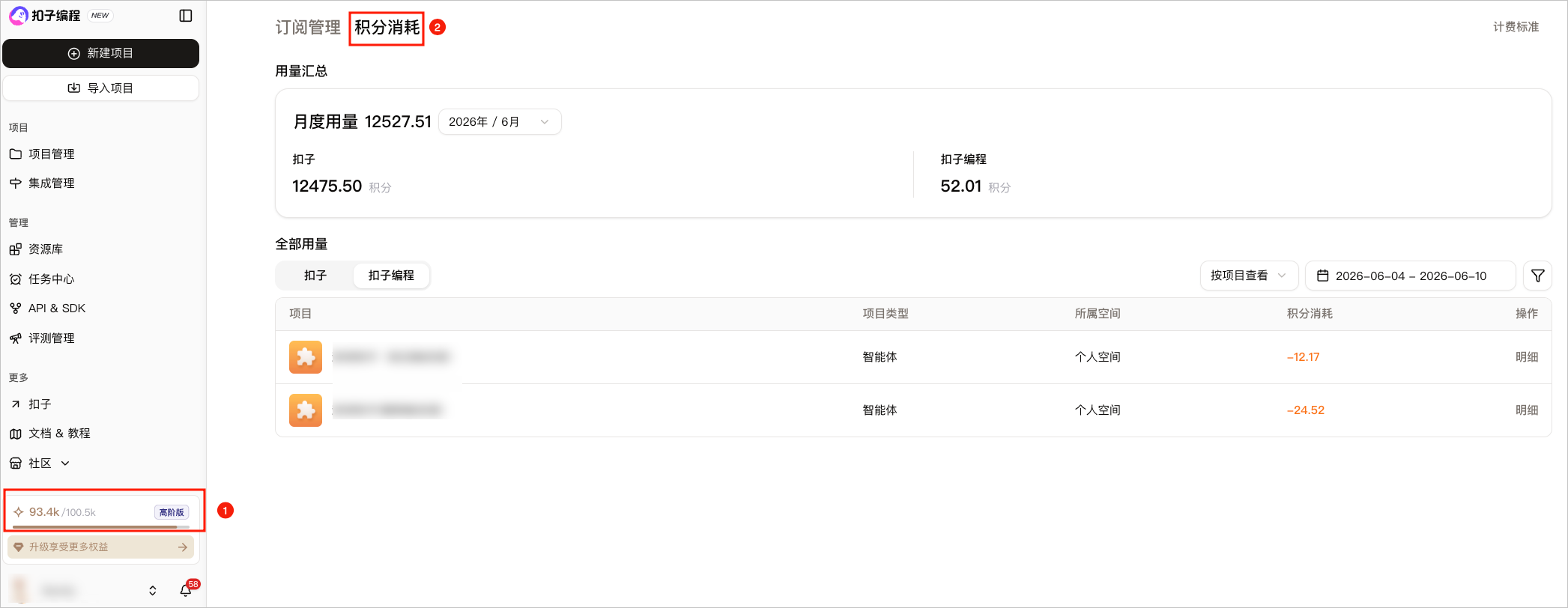The image size is (1568, 608).
Task: Open the 计费标准 link
Action: [x=1516, y=27]
